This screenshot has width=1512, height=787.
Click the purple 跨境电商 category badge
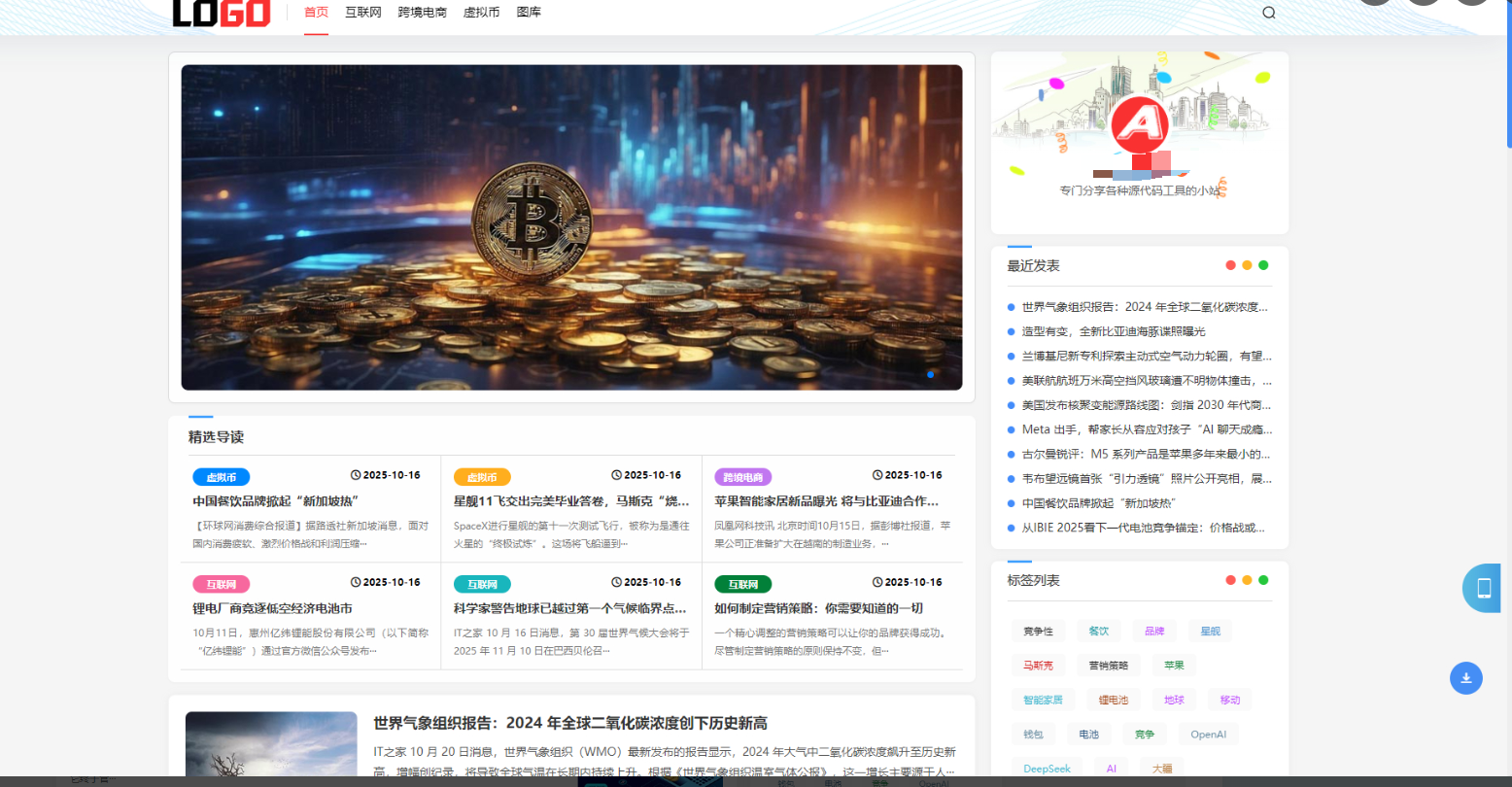(x=742, y=477)
